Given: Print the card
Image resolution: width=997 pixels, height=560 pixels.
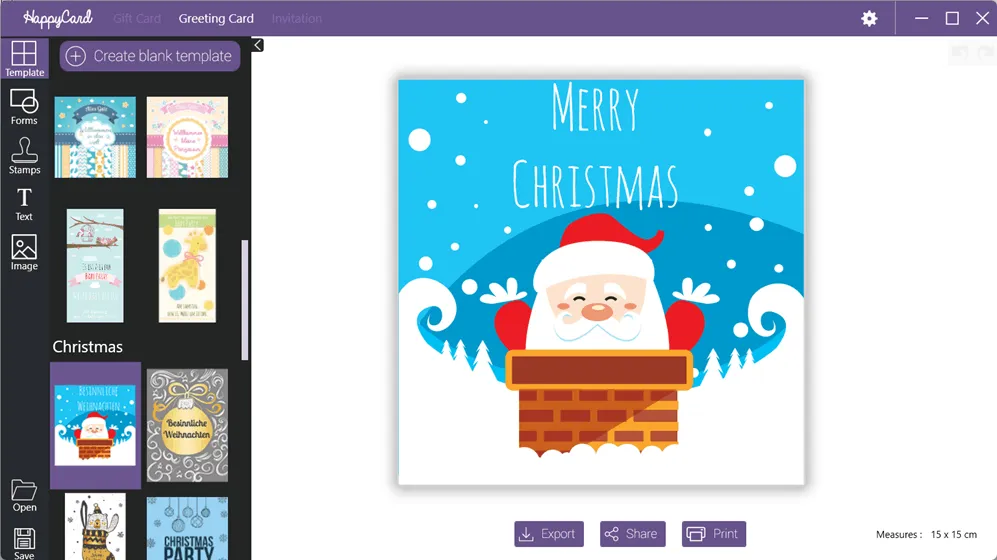Looking at the screenshot, I should [x=714, y=534].
